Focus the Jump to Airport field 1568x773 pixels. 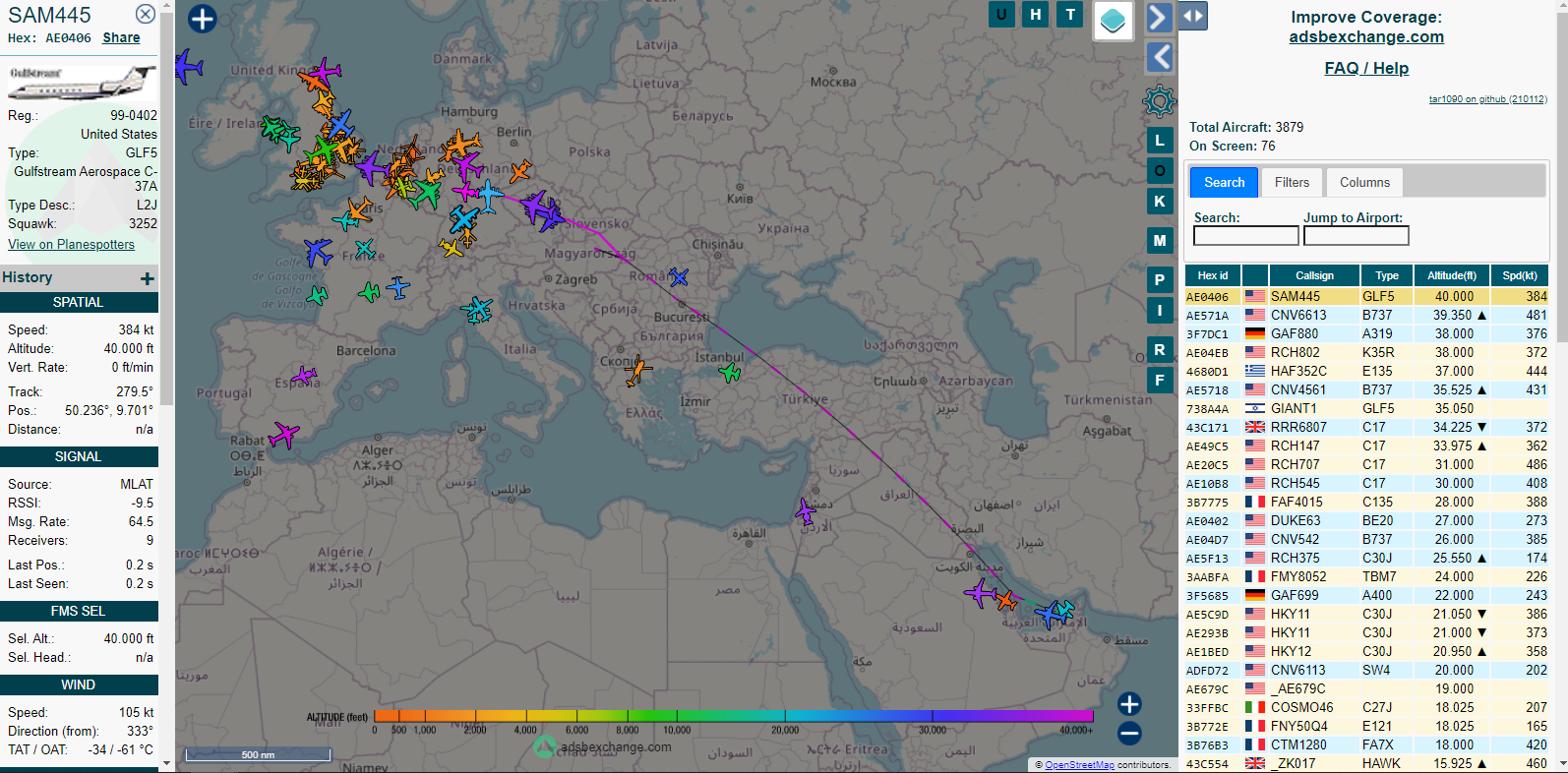(x=1356, y=236)
